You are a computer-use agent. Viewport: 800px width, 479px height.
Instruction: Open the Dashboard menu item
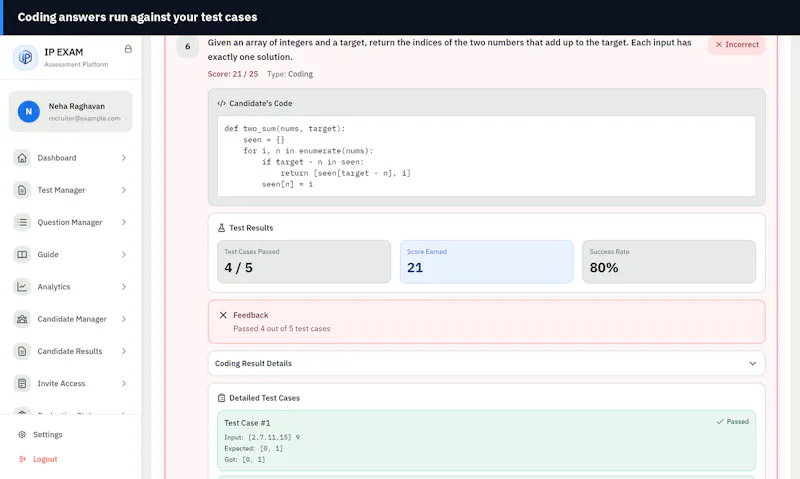tap(70, 158)
